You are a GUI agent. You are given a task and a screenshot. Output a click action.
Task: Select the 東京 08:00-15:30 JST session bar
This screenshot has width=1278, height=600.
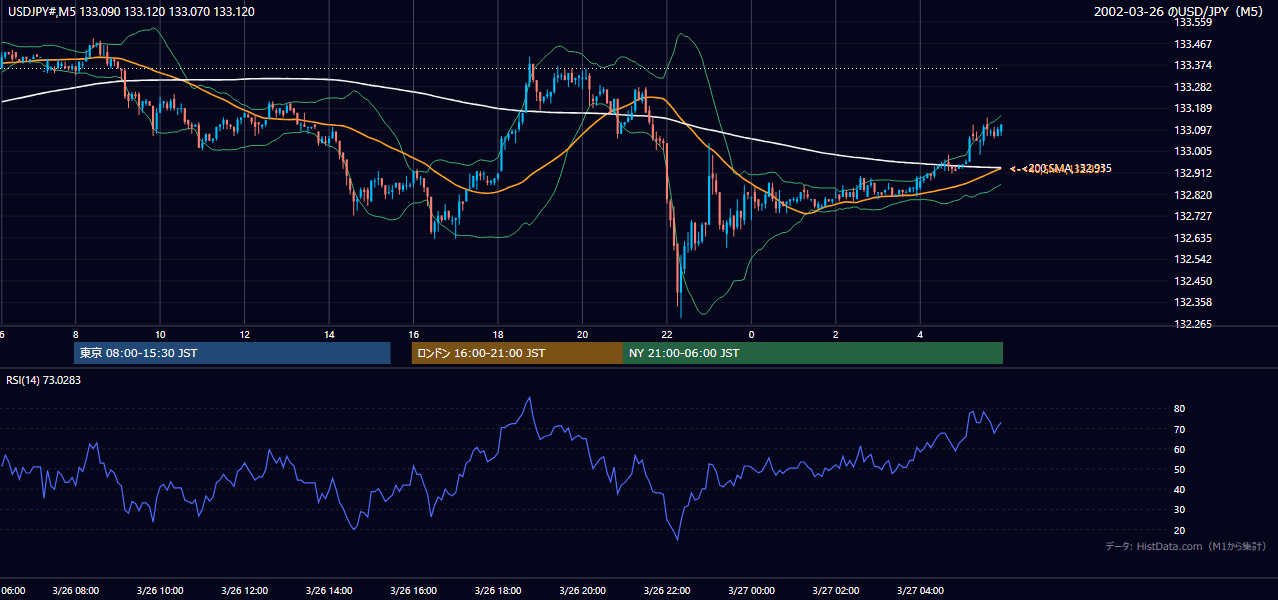pos(232,353)
